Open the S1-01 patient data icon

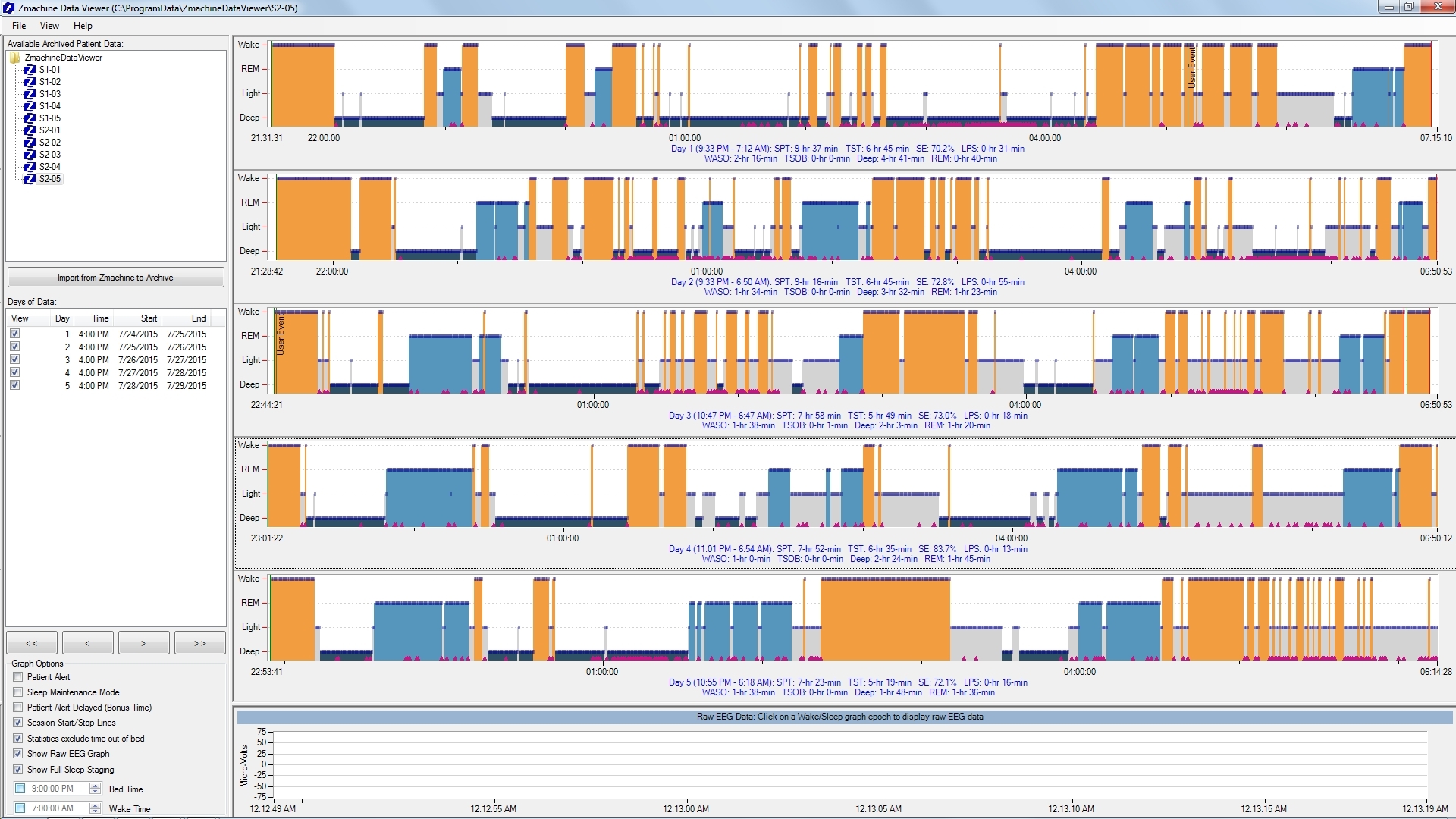tap(30, 70)
